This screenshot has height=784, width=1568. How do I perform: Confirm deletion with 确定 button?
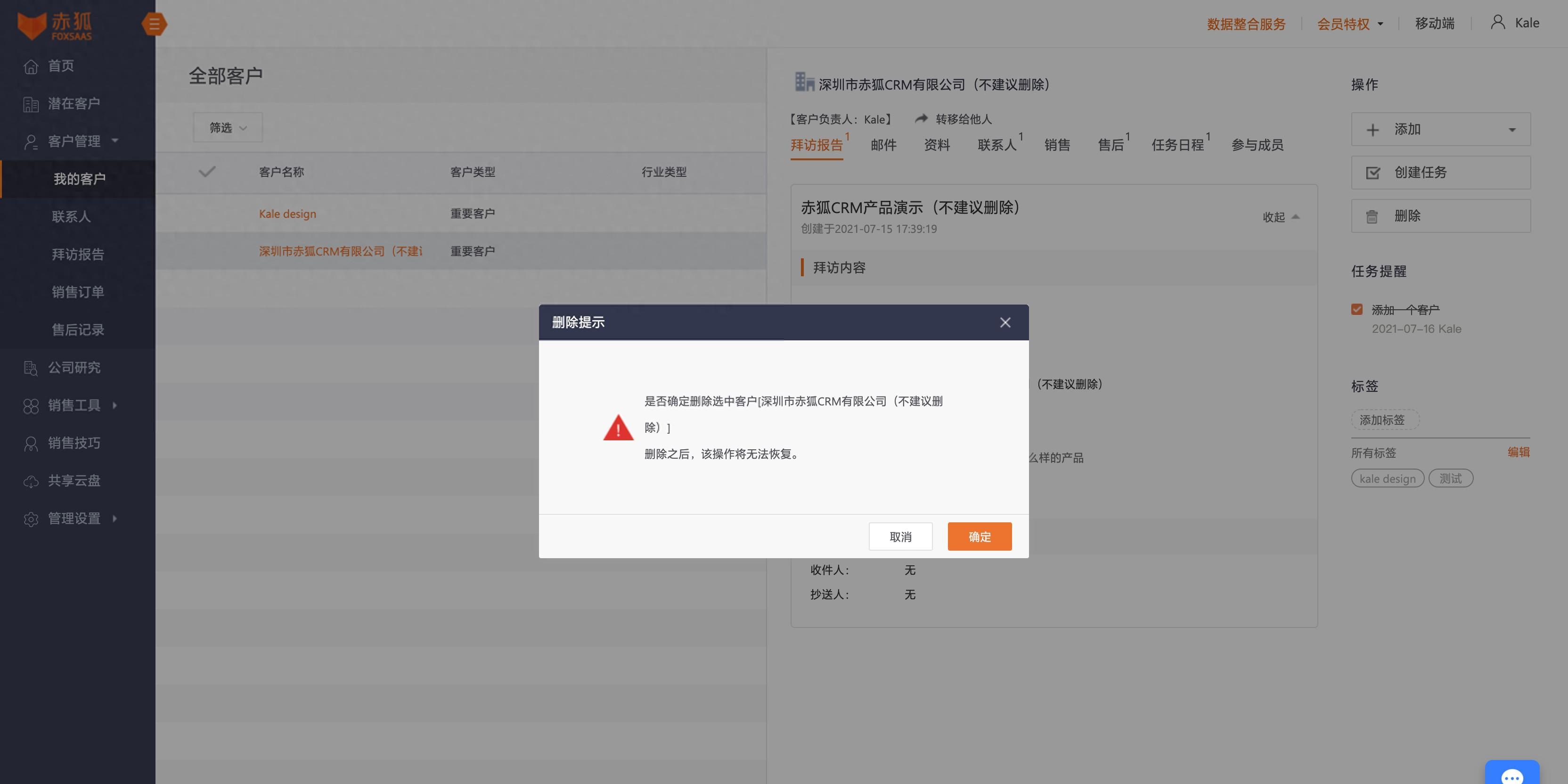[x=980, y=536]
